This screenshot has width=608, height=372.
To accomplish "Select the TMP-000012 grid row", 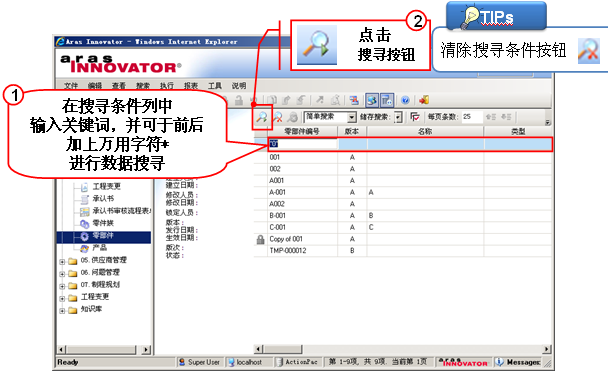I will click(x=403, y=251).
